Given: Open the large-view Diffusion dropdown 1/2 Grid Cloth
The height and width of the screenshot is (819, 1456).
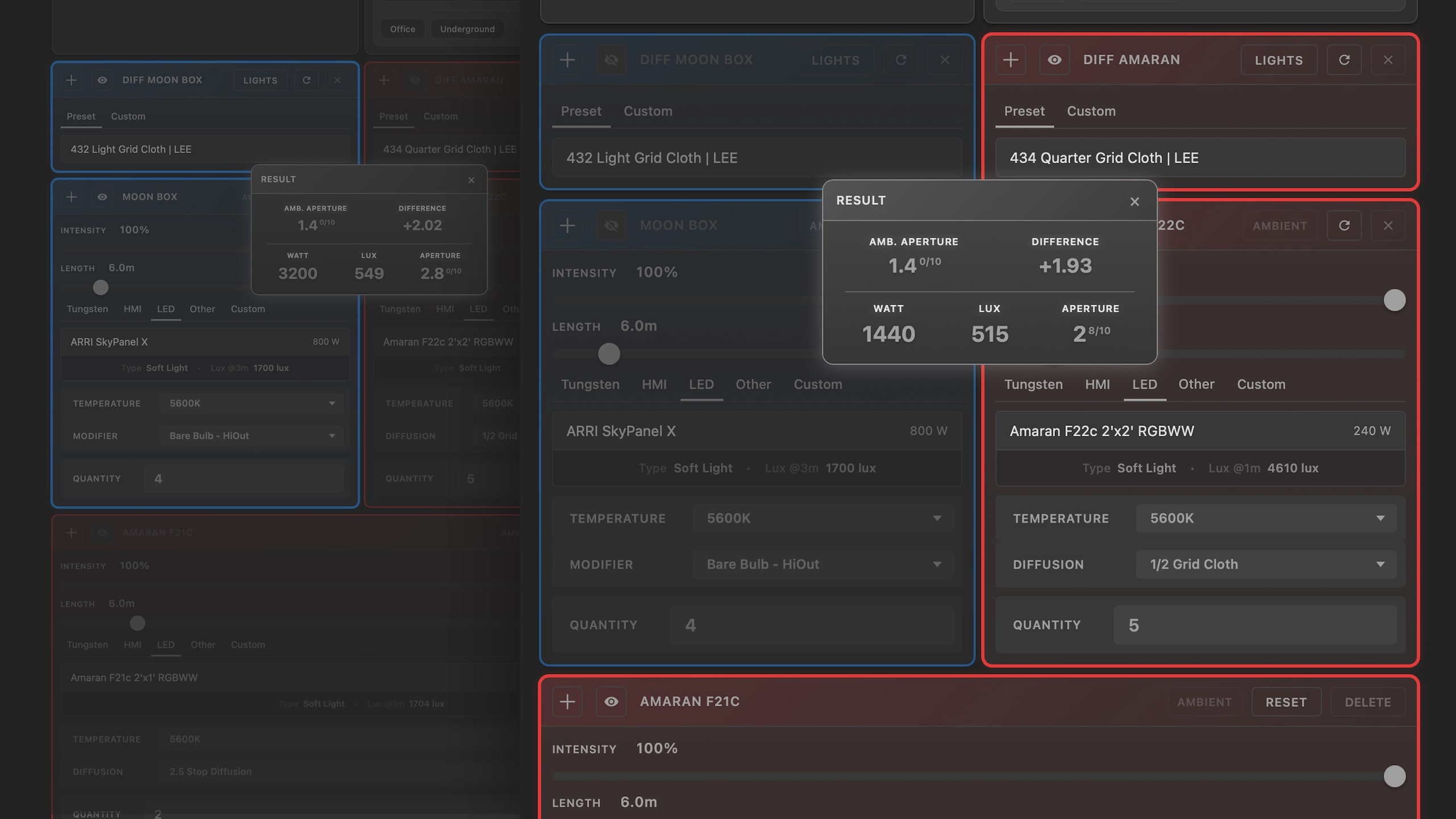Looking at the screenshot, I should tap(1266, 564).
